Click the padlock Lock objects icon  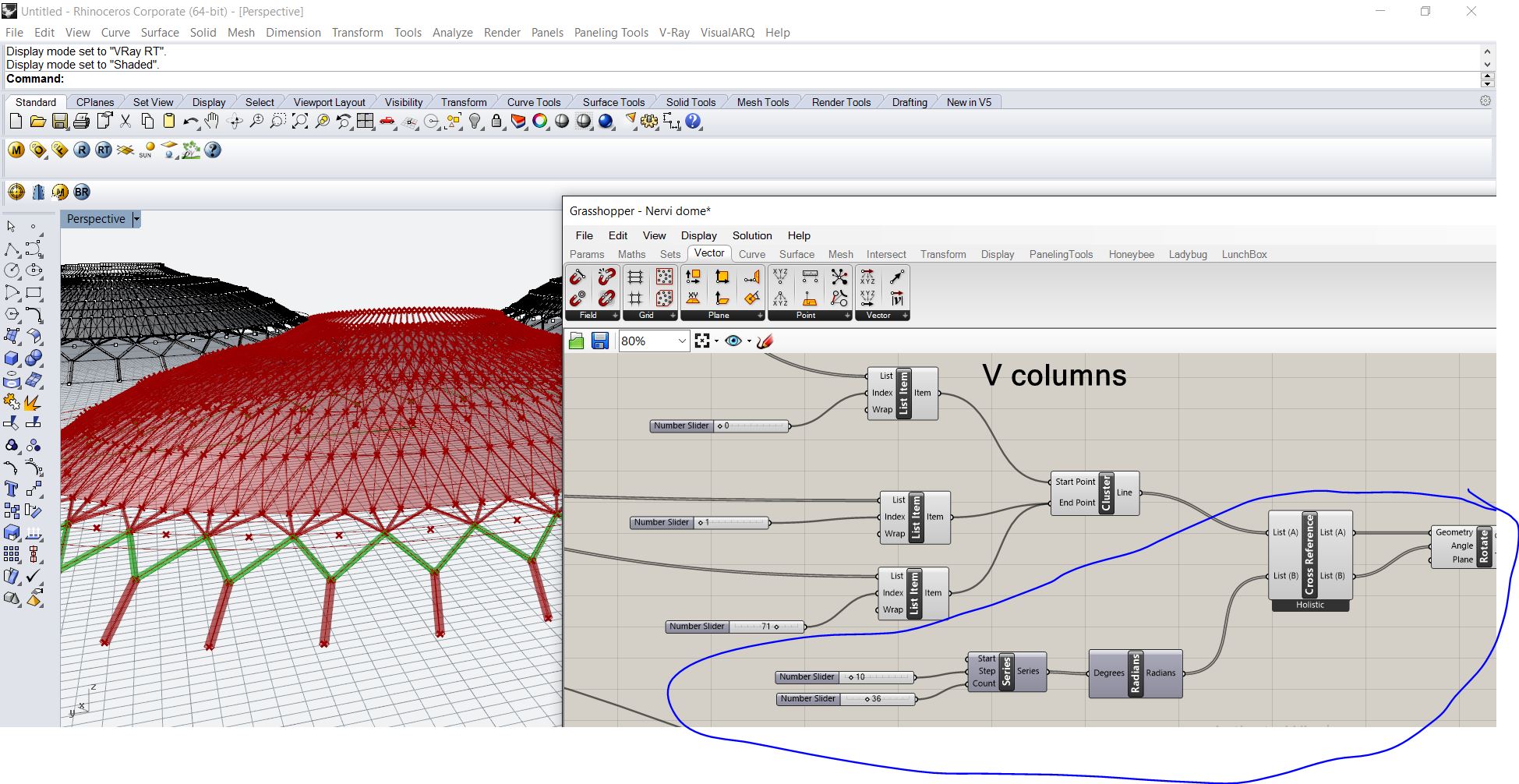click(x=496, y=122)
